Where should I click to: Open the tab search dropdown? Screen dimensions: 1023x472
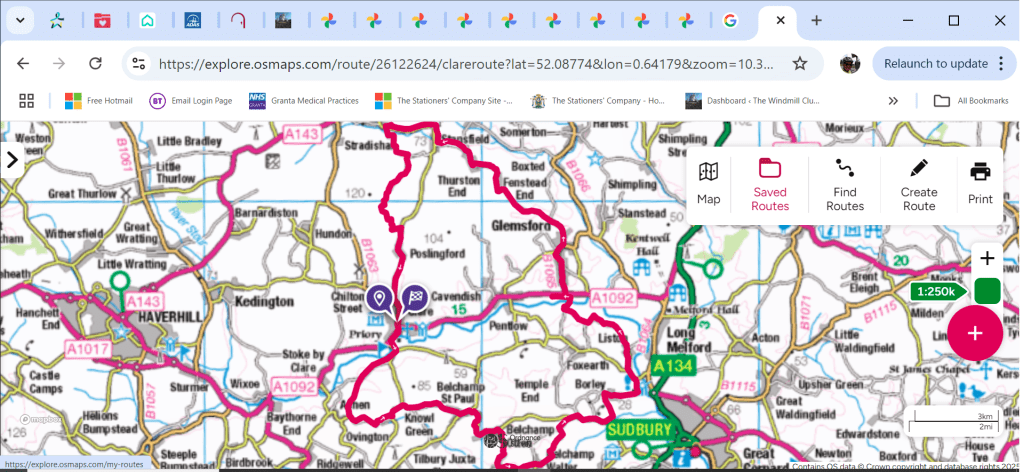(x=20, y=20)
